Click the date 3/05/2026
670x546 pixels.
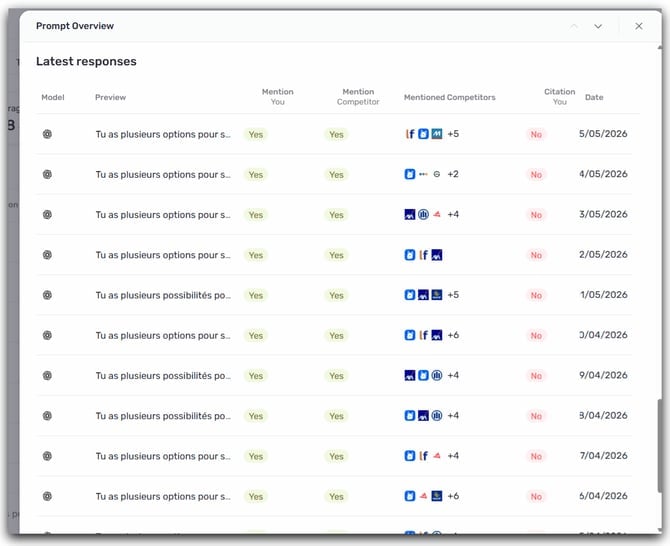(603, 214)
